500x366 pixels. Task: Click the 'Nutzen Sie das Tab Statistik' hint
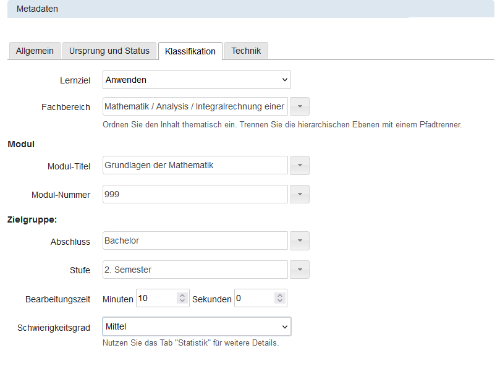(x=191, y=343)
